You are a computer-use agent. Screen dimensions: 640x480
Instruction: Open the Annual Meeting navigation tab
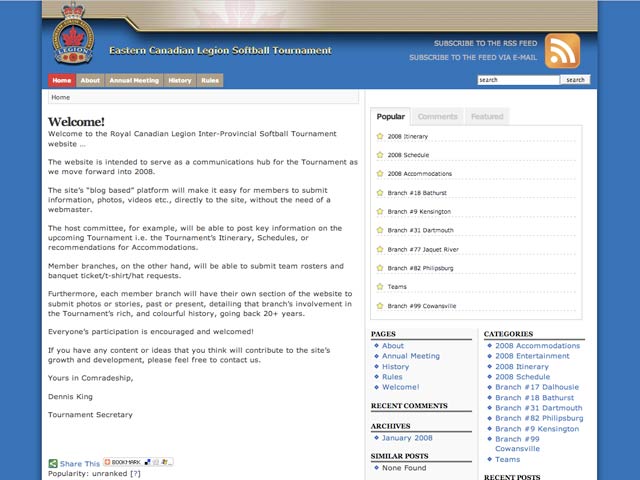click(134, 80)
